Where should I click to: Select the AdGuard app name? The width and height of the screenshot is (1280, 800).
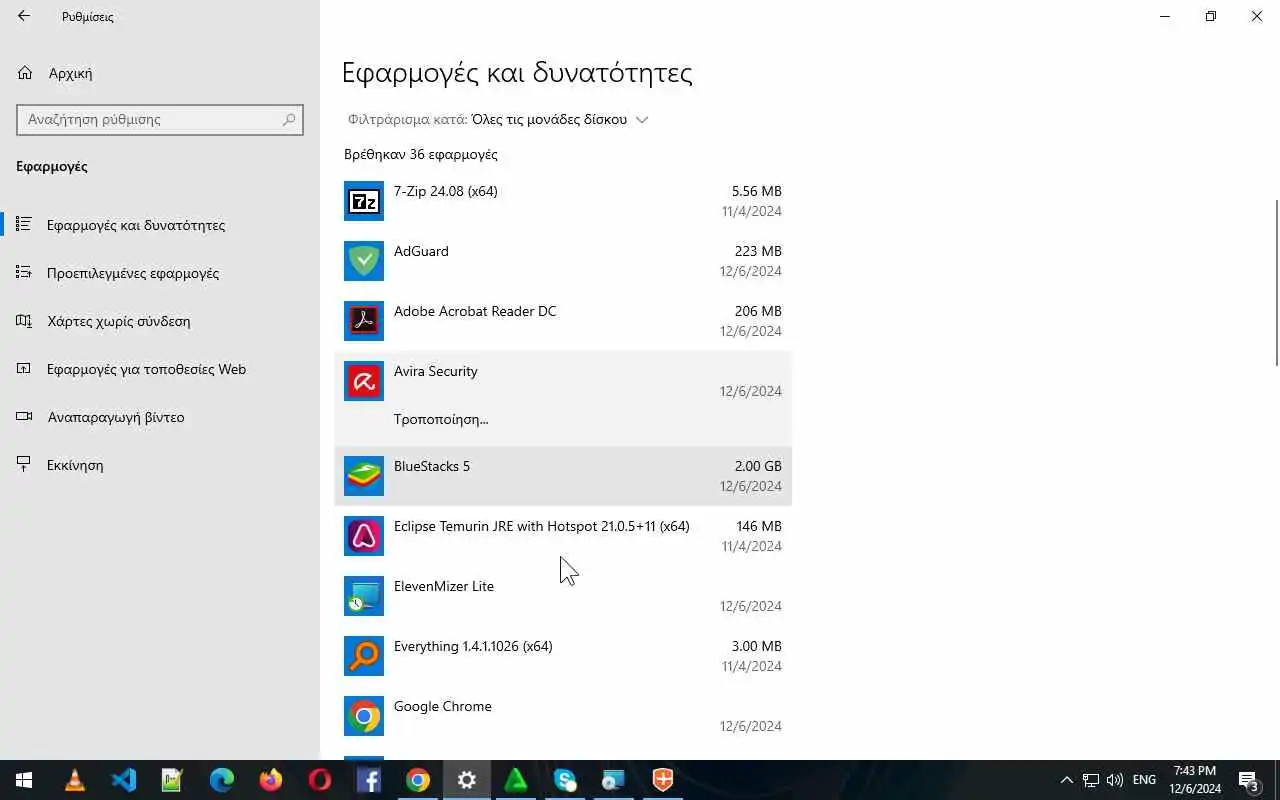pos(421,251)
